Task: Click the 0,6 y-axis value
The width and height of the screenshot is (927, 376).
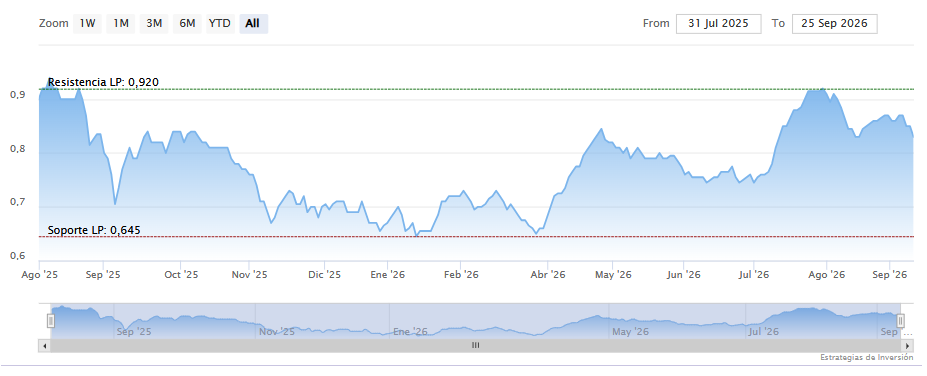Action: [17, 257]
